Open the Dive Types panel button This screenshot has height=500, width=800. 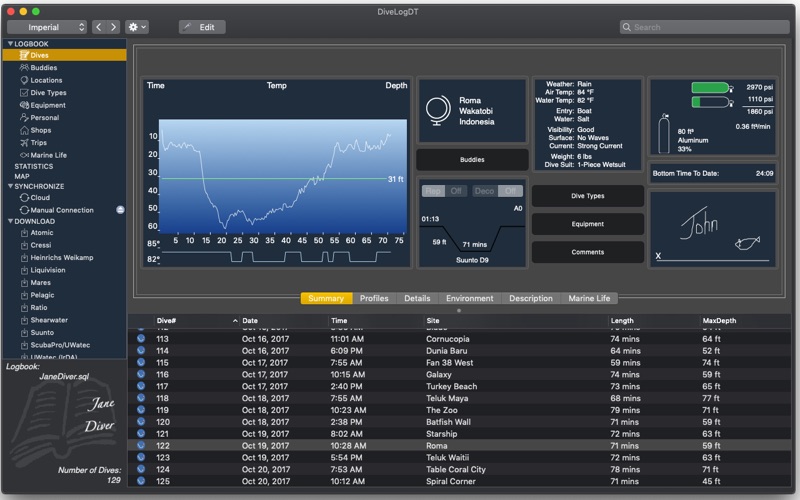click(x=587, y=196)
